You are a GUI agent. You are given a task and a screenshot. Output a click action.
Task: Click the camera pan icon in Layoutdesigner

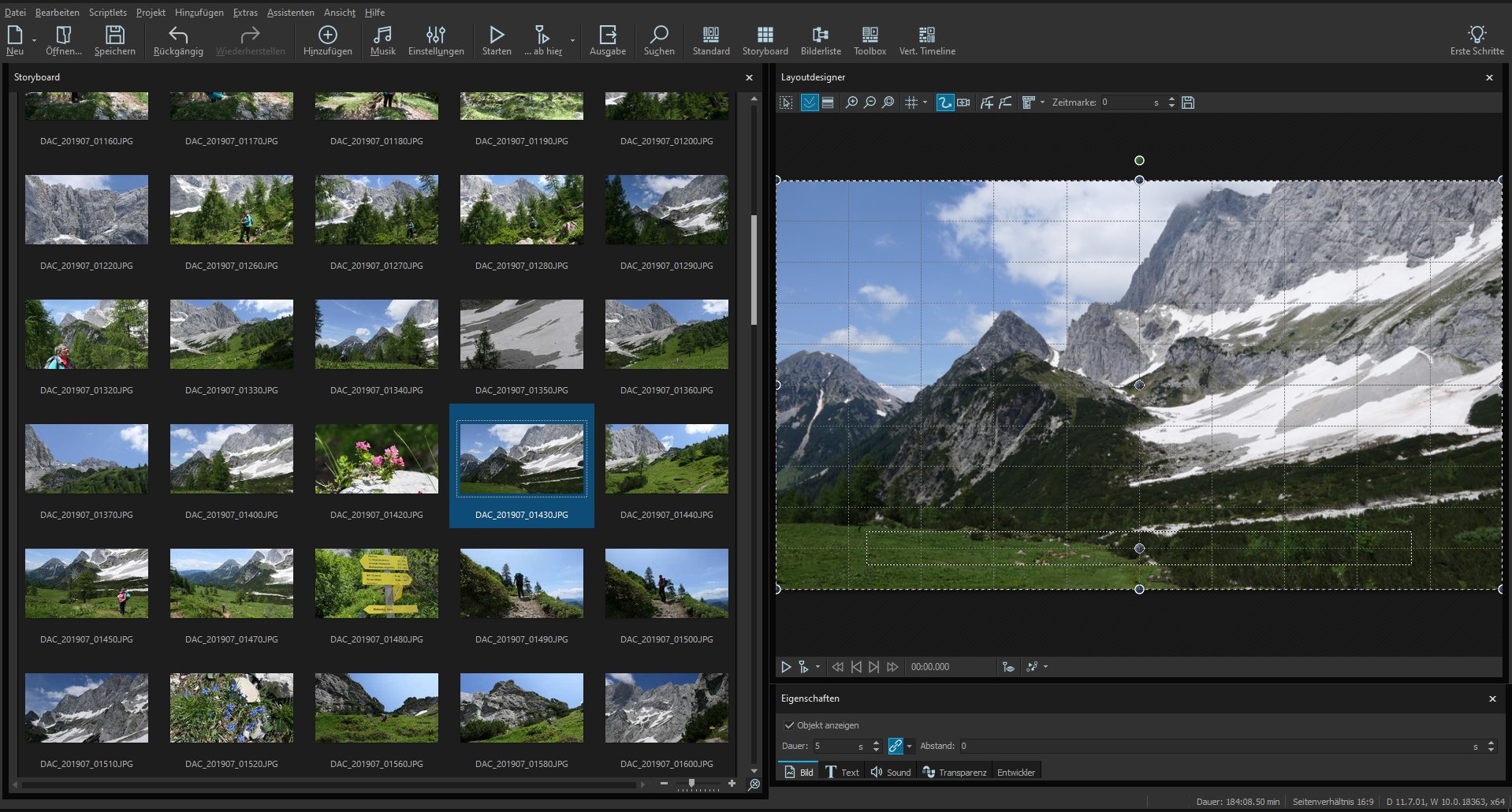click(x=963, y=102)
